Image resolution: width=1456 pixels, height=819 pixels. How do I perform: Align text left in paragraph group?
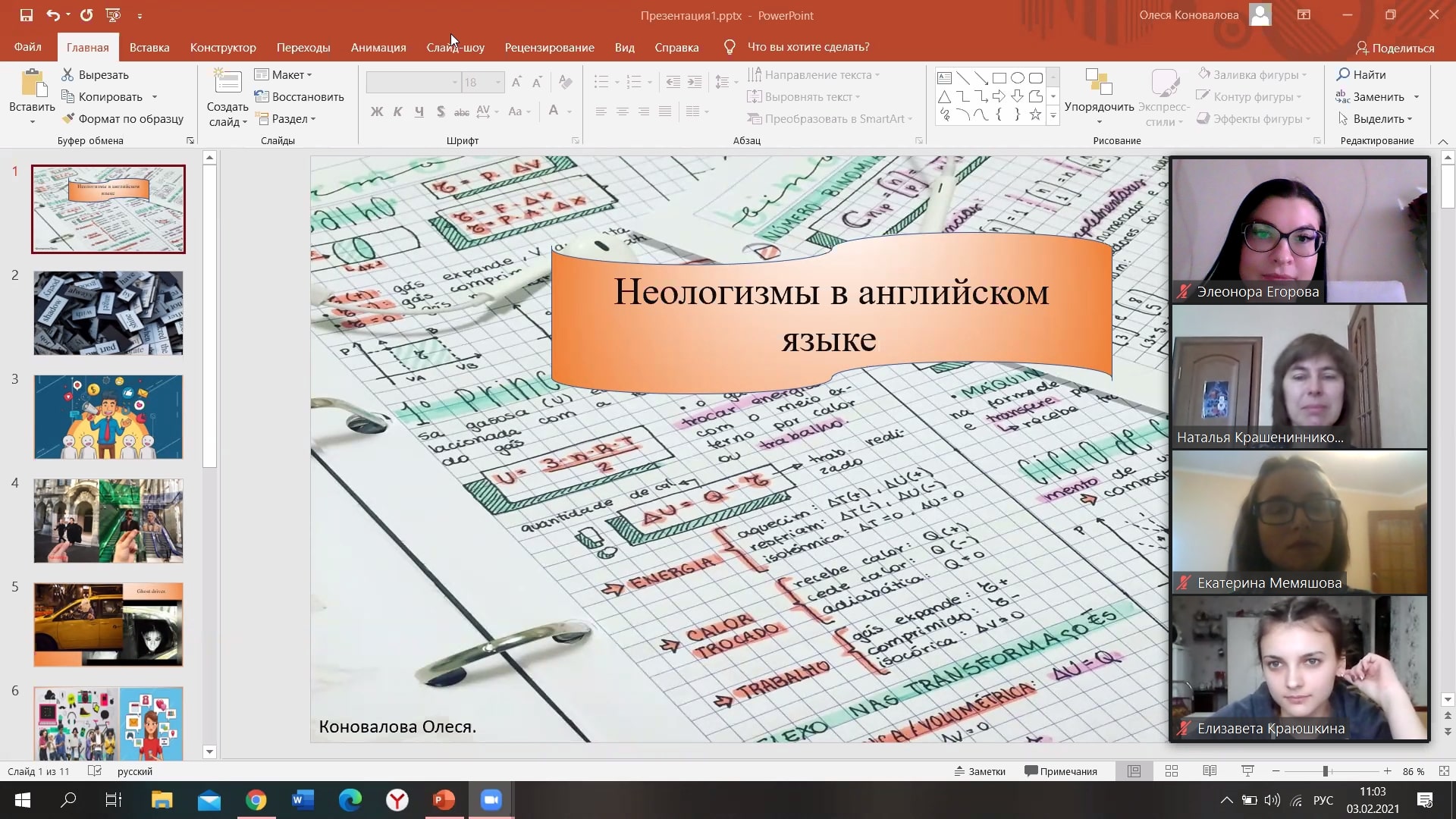pos(601,111)
